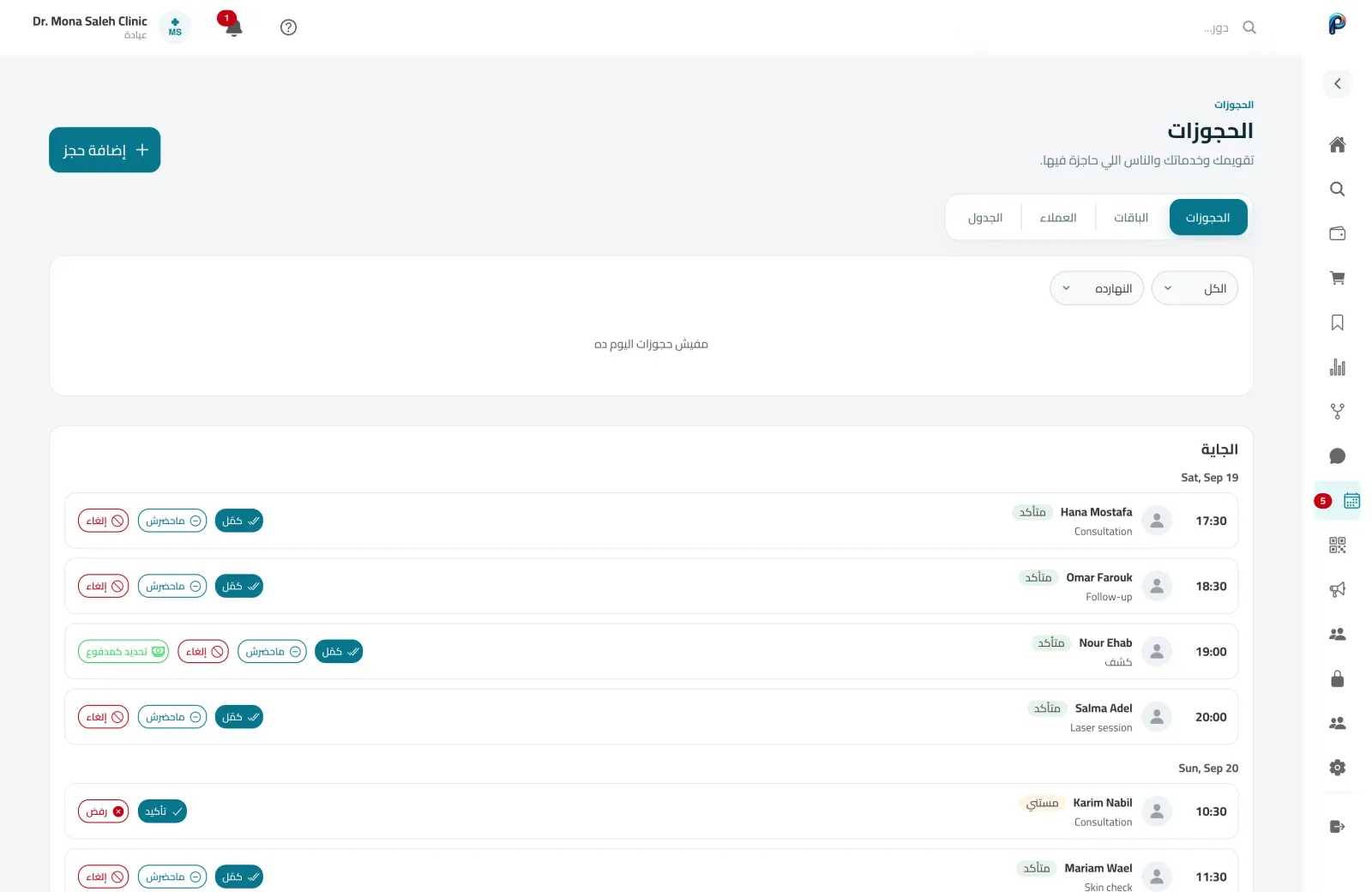Open the home icon in sidebar
Screen dimensions: 1372x892
(1337, 144)
